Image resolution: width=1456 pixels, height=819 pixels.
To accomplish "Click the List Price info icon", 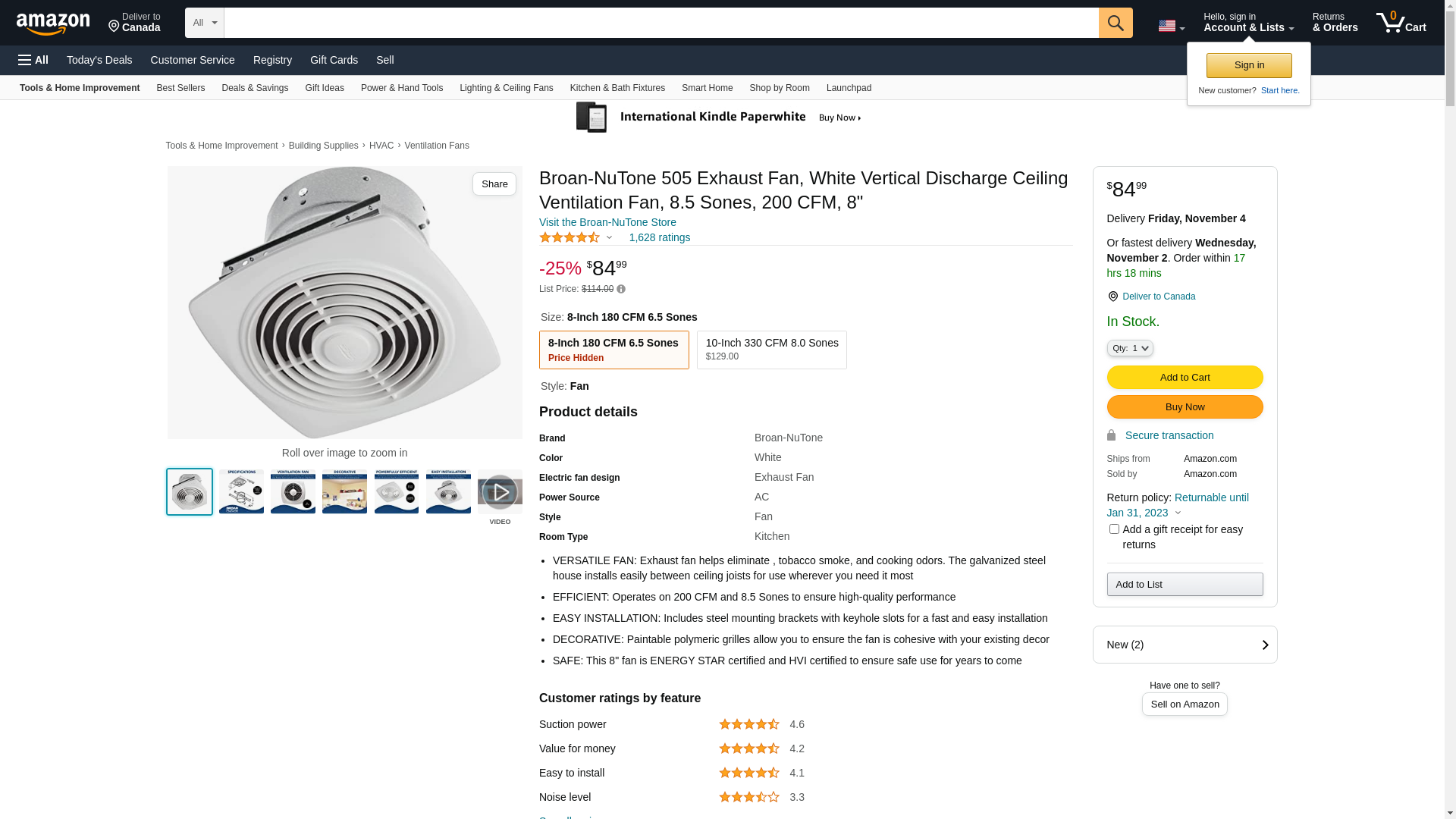I will pos(621,289).
